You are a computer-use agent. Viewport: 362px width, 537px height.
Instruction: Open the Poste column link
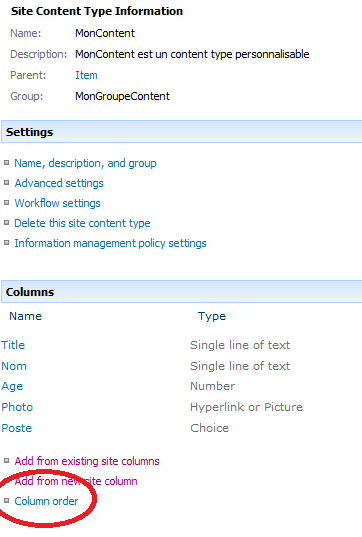pos(17,428)
